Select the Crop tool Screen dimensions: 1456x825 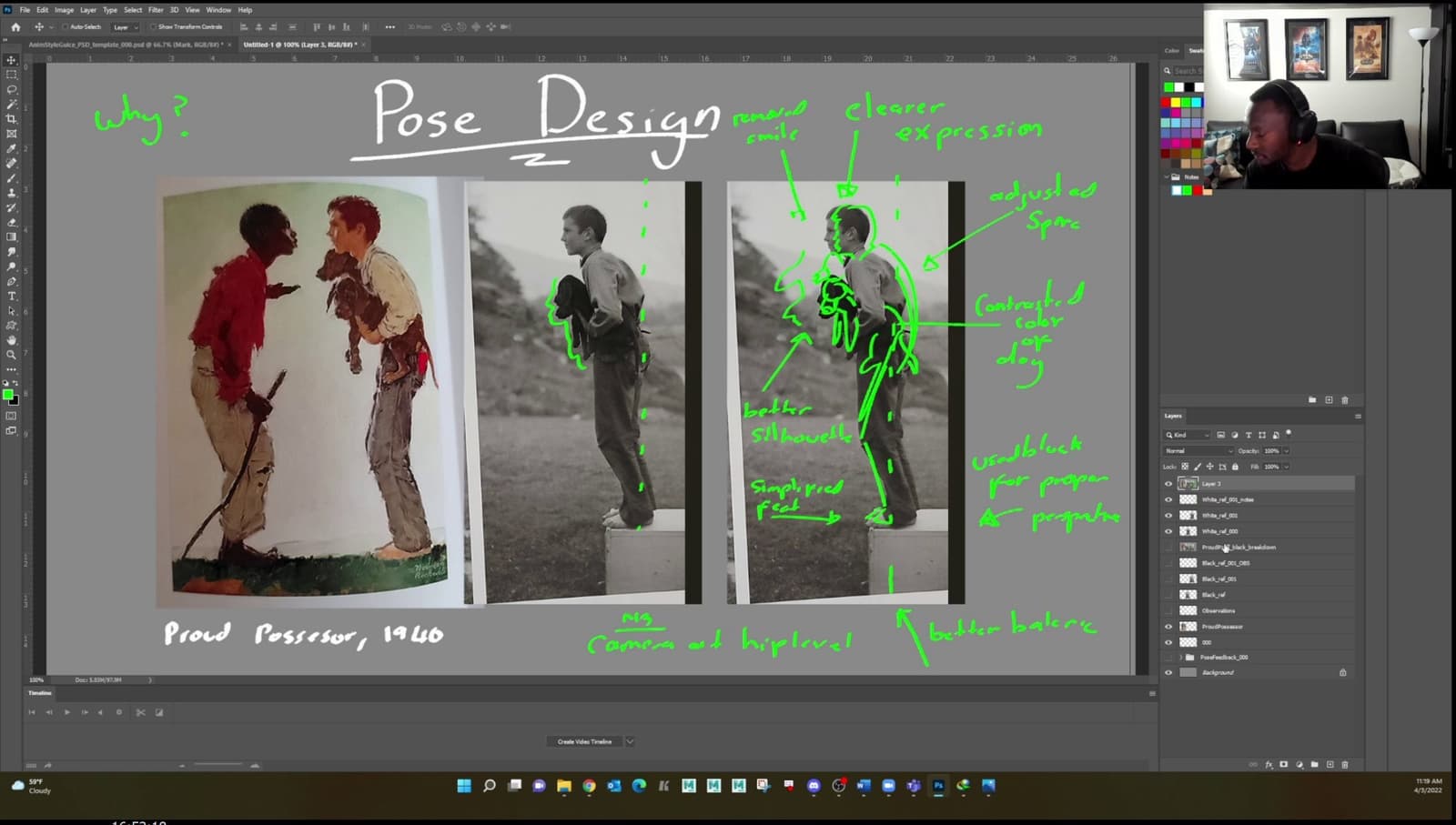12,119
